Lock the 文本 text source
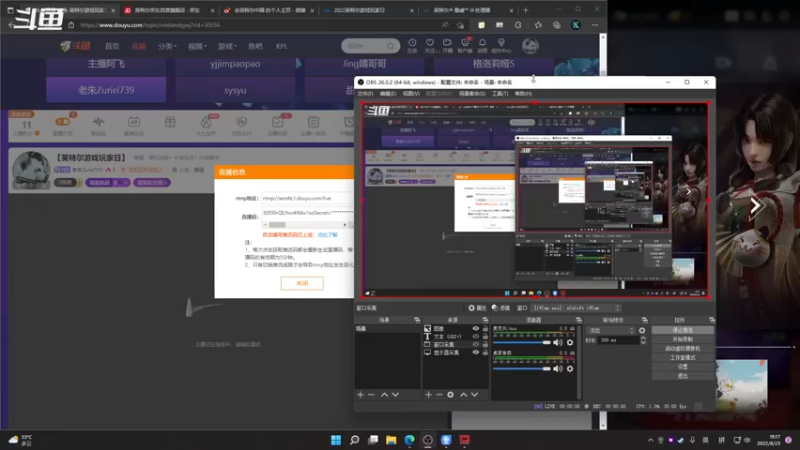The height and width of the screenshot is (450, 800). click(485, 337)
